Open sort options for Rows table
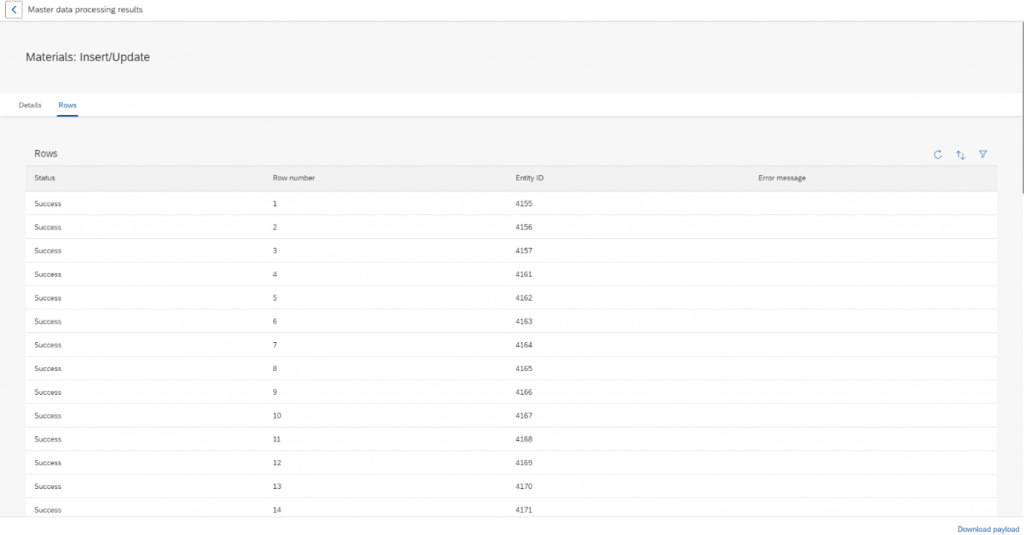Image resolution: width=1024 pixels, height=535 pixels. (961, 155)
